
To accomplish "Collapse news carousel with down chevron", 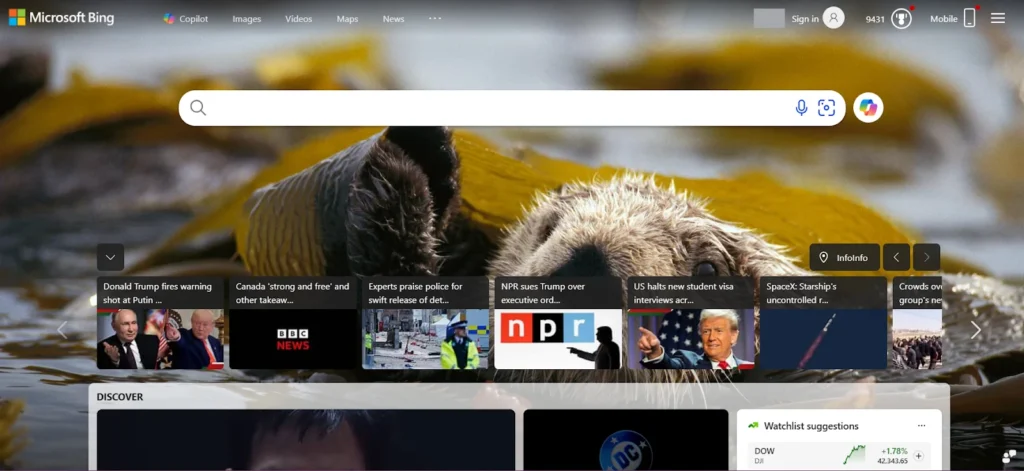I will 110,257.
